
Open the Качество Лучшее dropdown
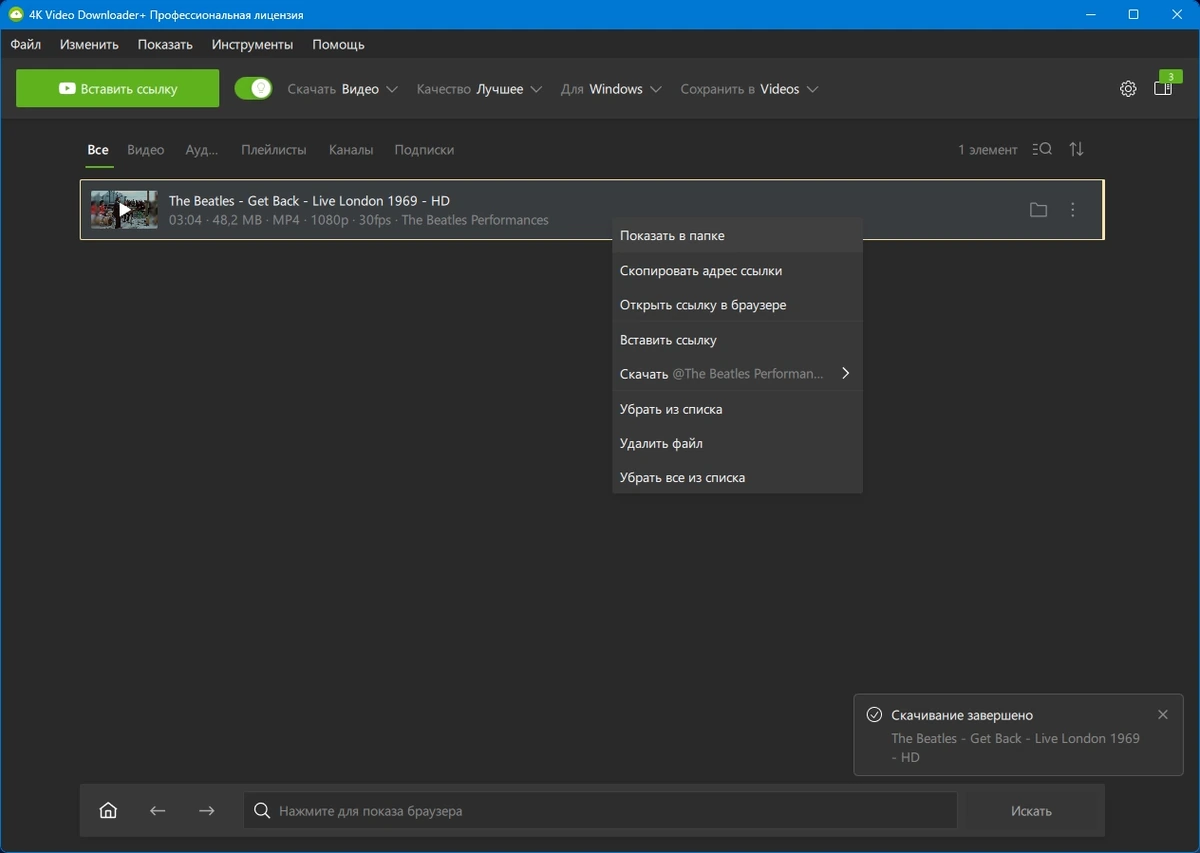[480, 89]
